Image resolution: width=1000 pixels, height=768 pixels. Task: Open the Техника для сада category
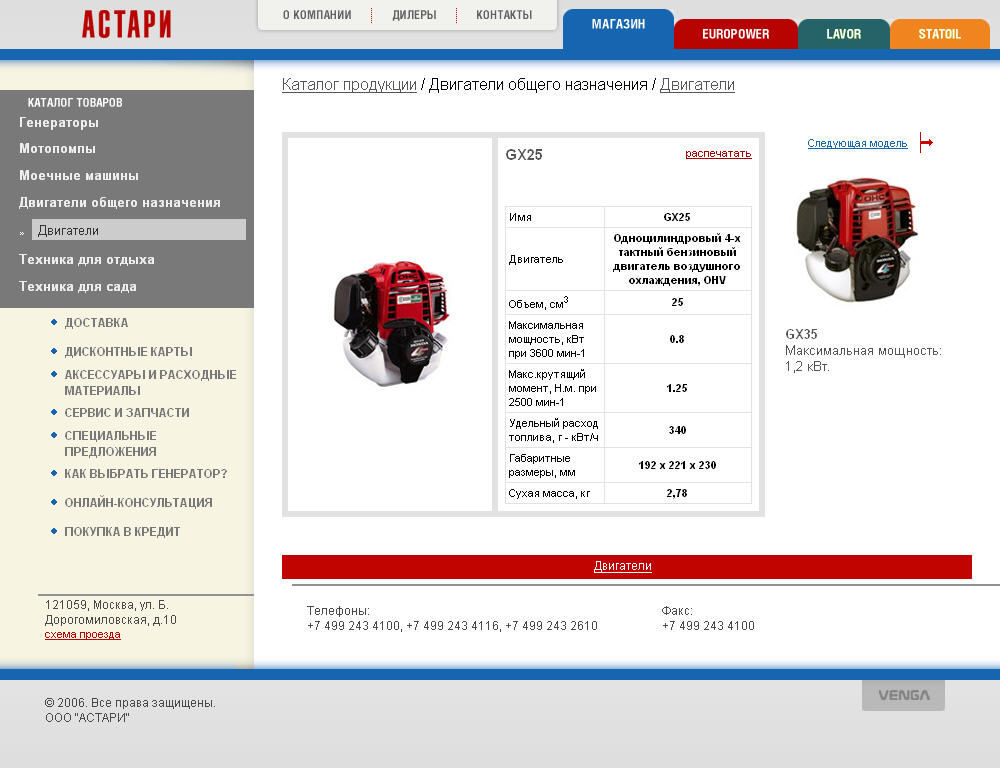pyautogui.click(x=78, y=287)
